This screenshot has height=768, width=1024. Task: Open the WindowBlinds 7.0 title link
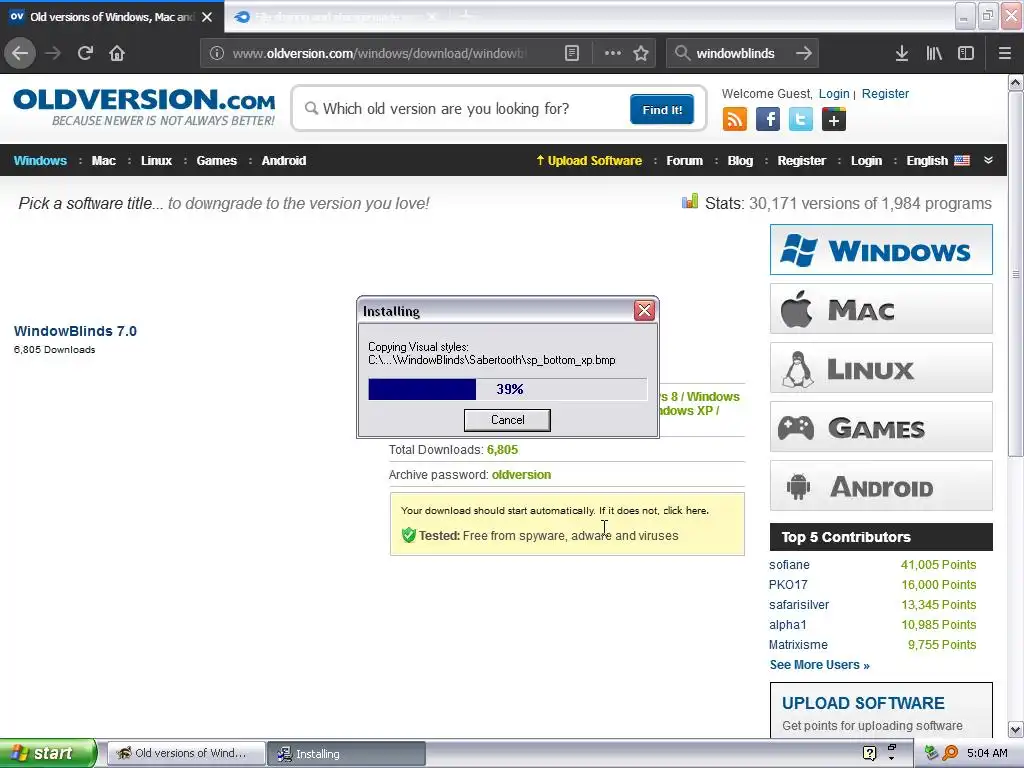click(x=75, y=331)
